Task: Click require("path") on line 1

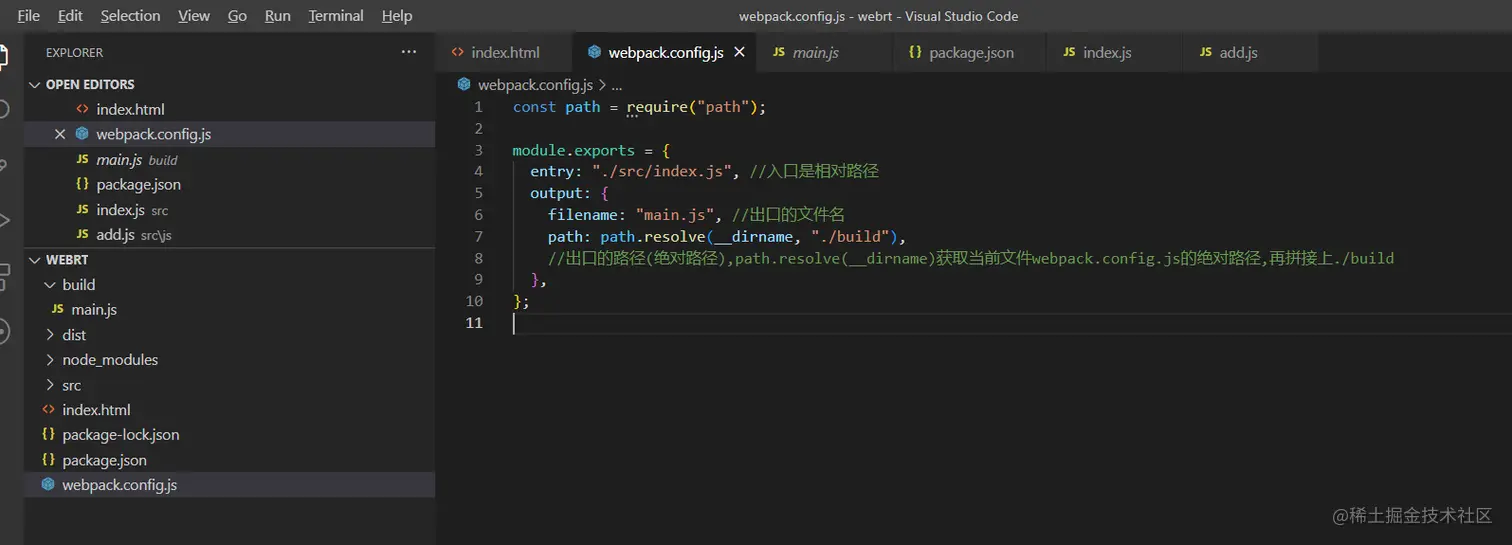Action: click(692, 107)
